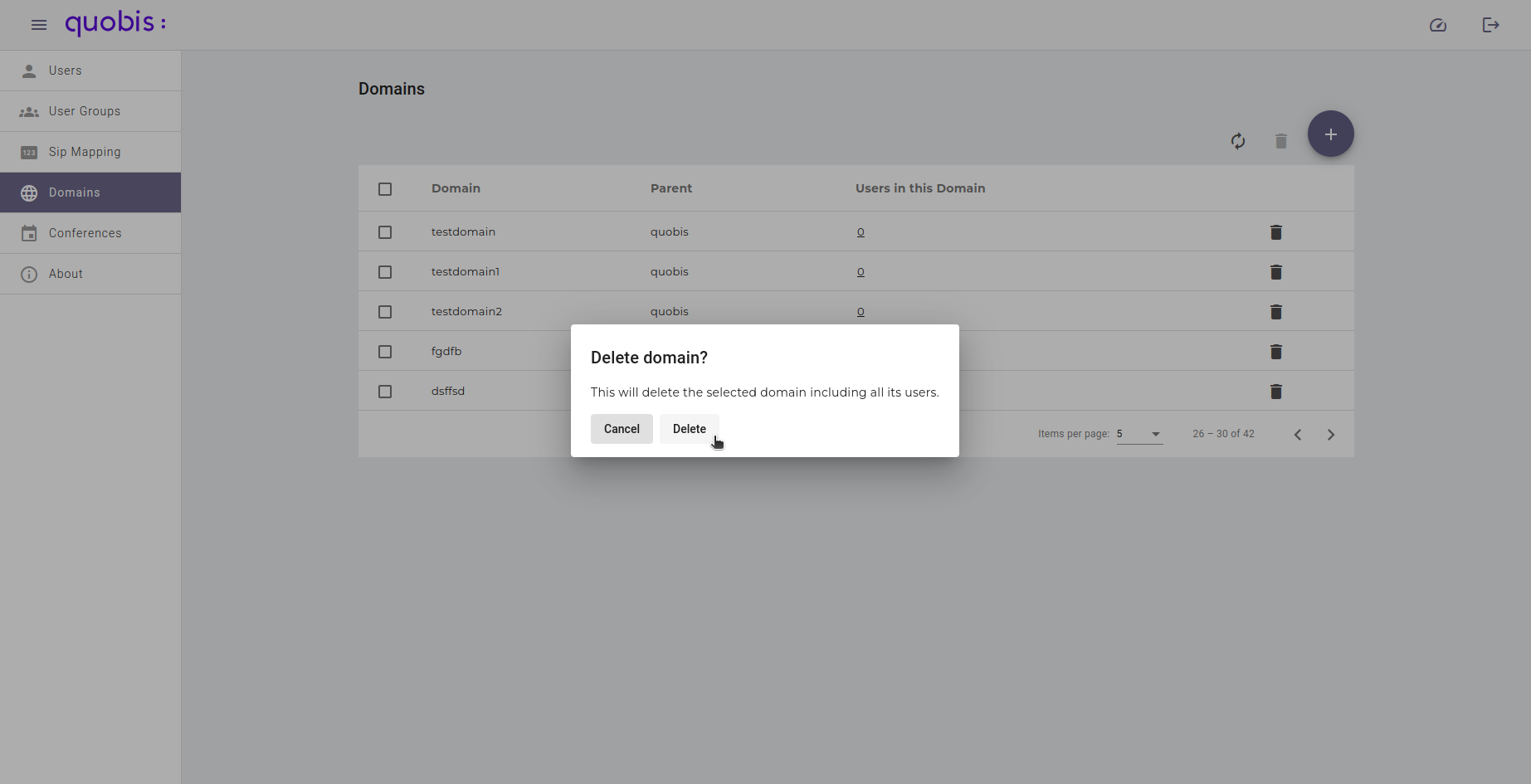
Task: Open the Items per page dropdown
Action: (x=1139, y=434)
